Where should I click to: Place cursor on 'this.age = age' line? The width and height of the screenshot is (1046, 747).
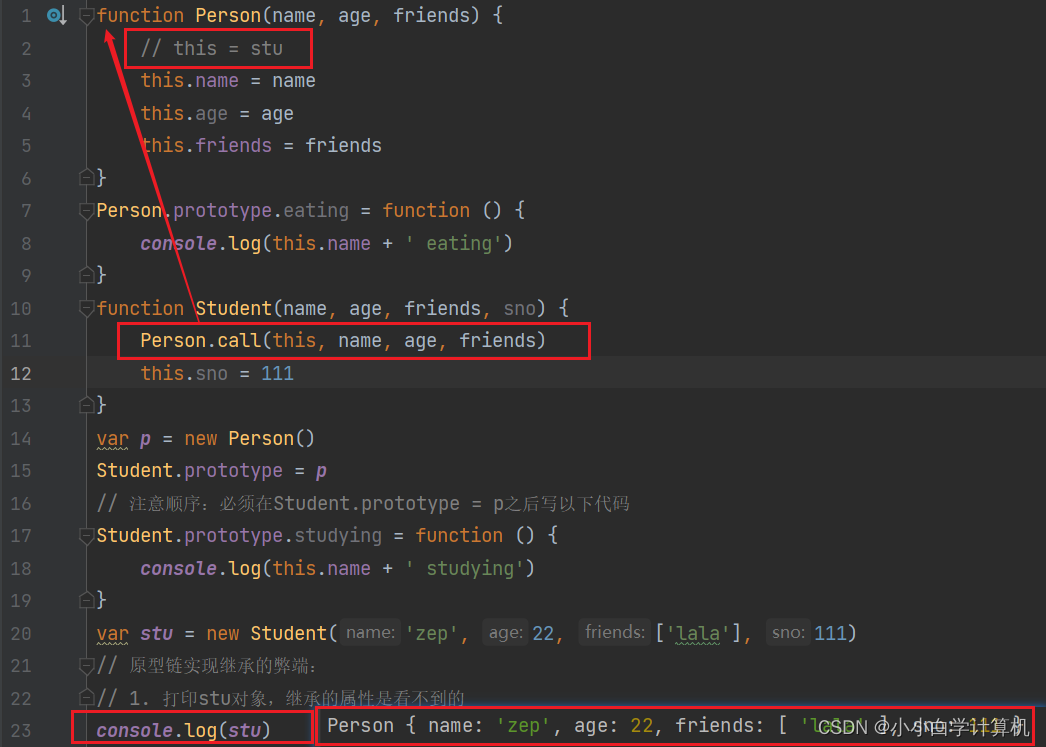217,113
